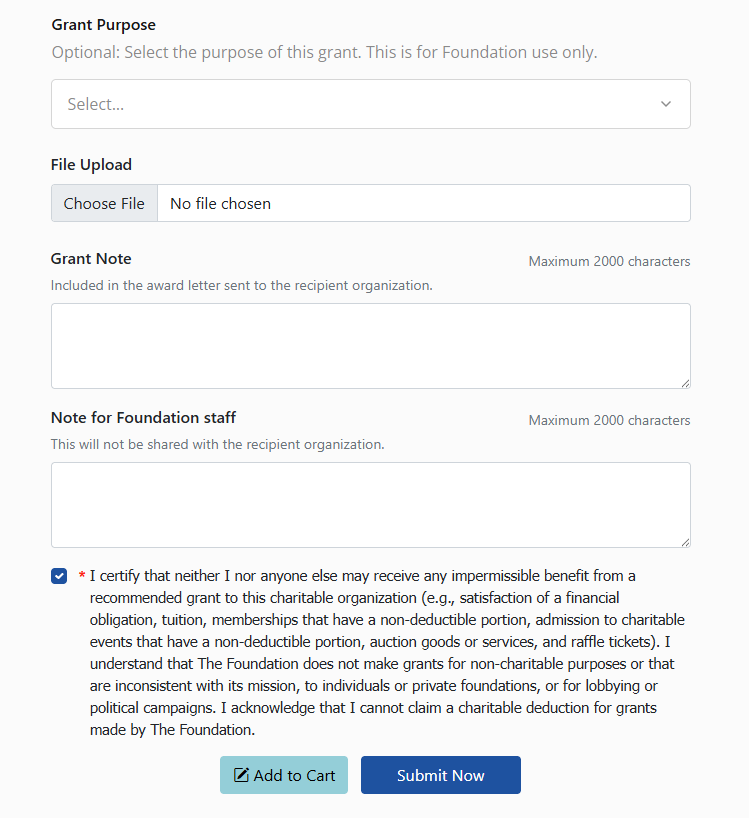Click 'Maximum 2000 characters' beside Grant Note

point(609,261)
